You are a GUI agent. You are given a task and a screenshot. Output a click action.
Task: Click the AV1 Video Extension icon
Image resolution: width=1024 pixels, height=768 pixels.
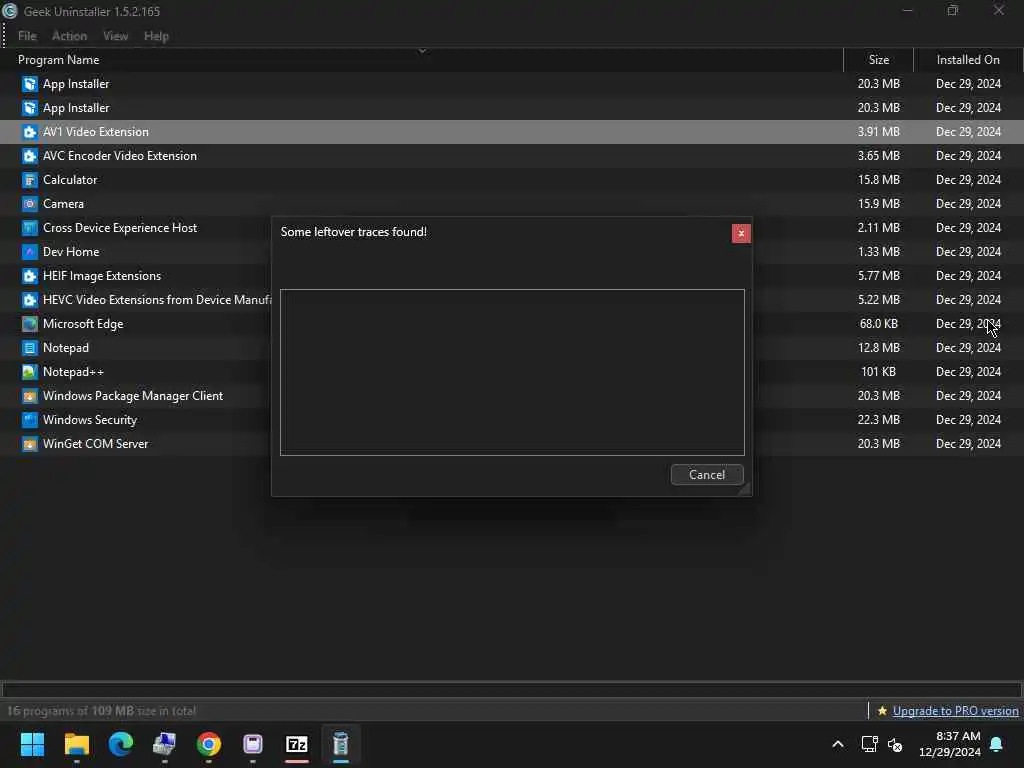[29, 132]
